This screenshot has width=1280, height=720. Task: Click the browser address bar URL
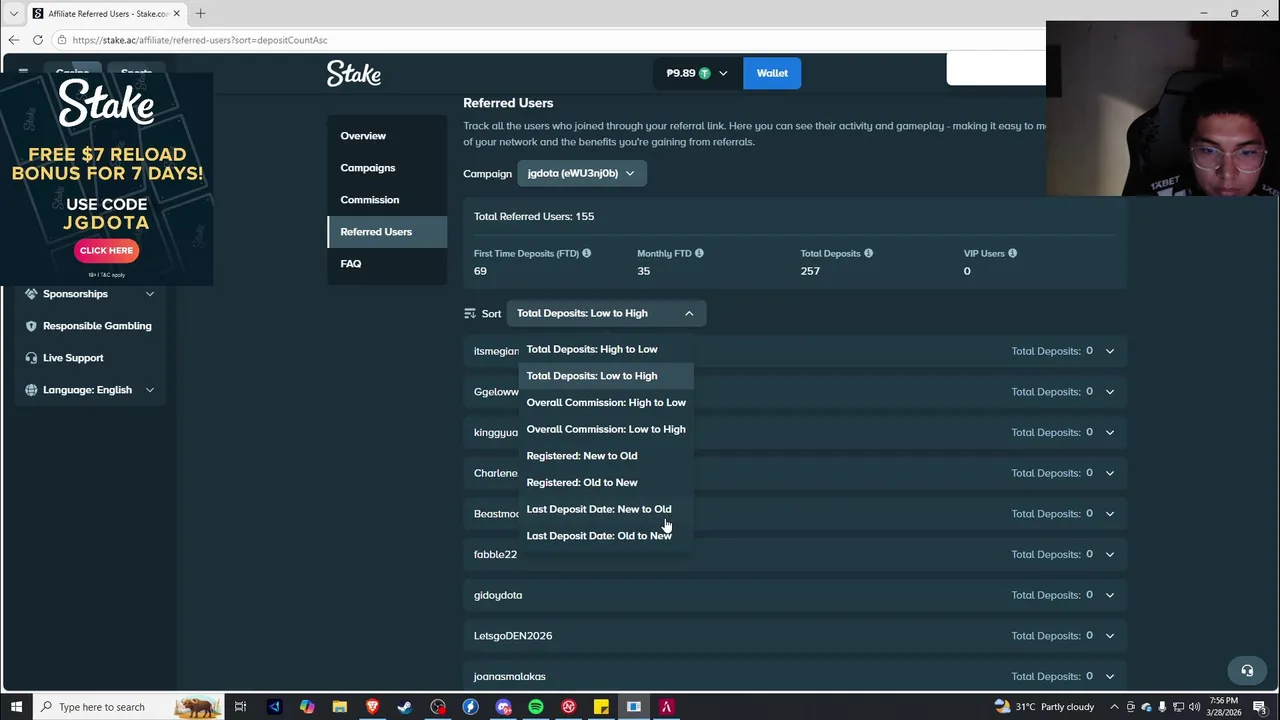coord(200,40)
